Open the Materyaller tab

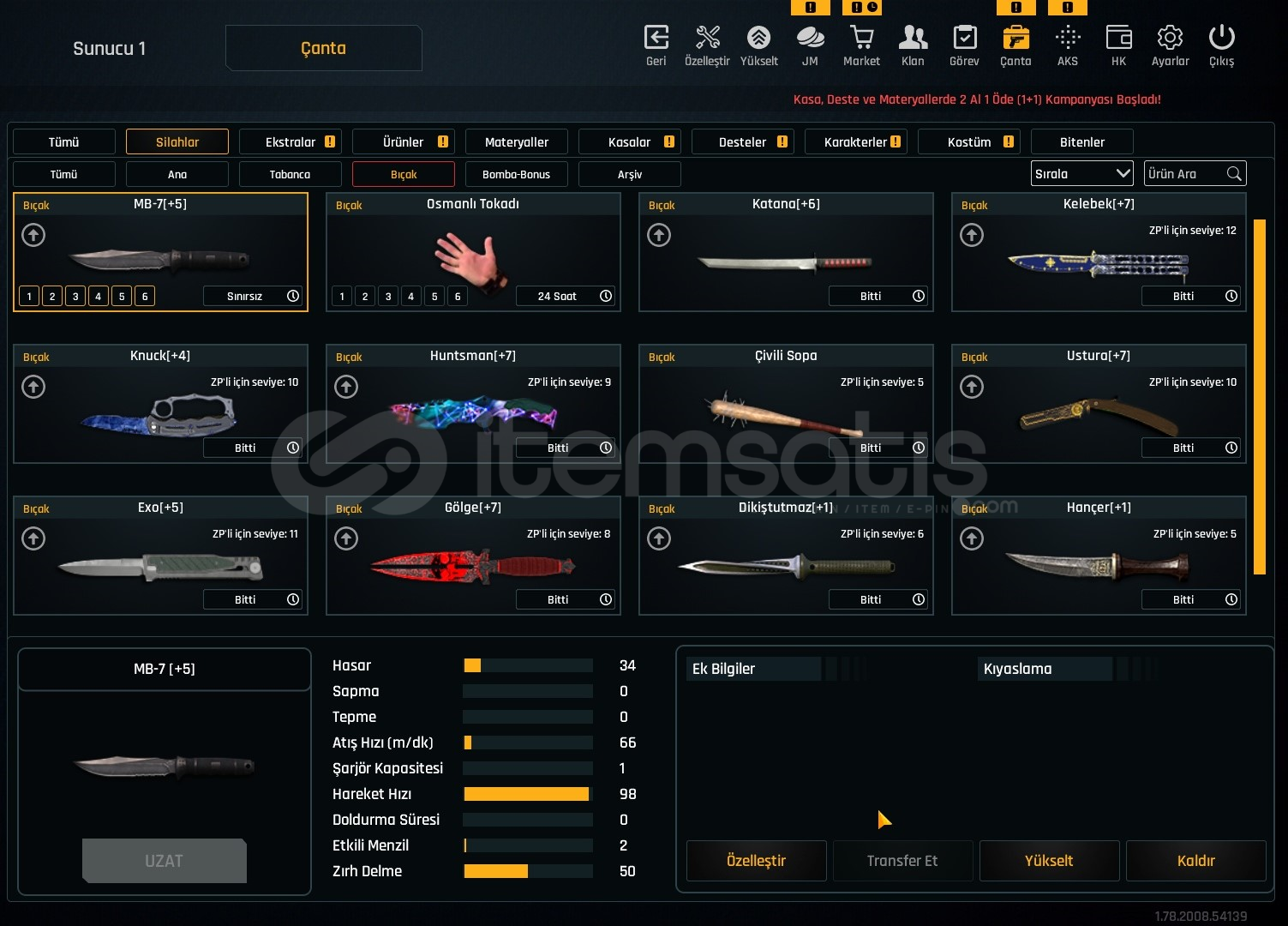(517, 141)
